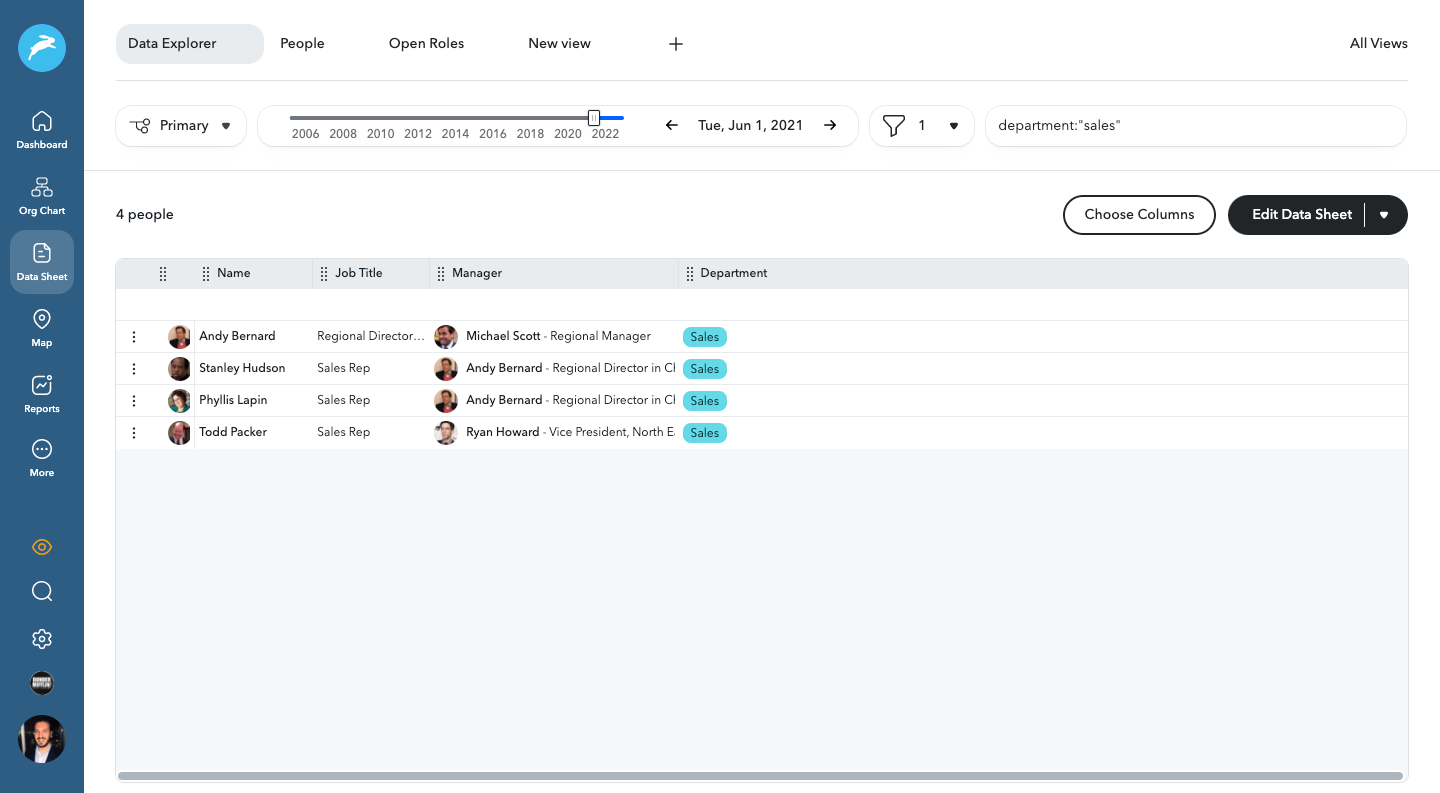Image resolution: width=1440 pixels, height=793 pixels.
Task: Open Reports in the sidebar
Action: (x=42, y=393)
